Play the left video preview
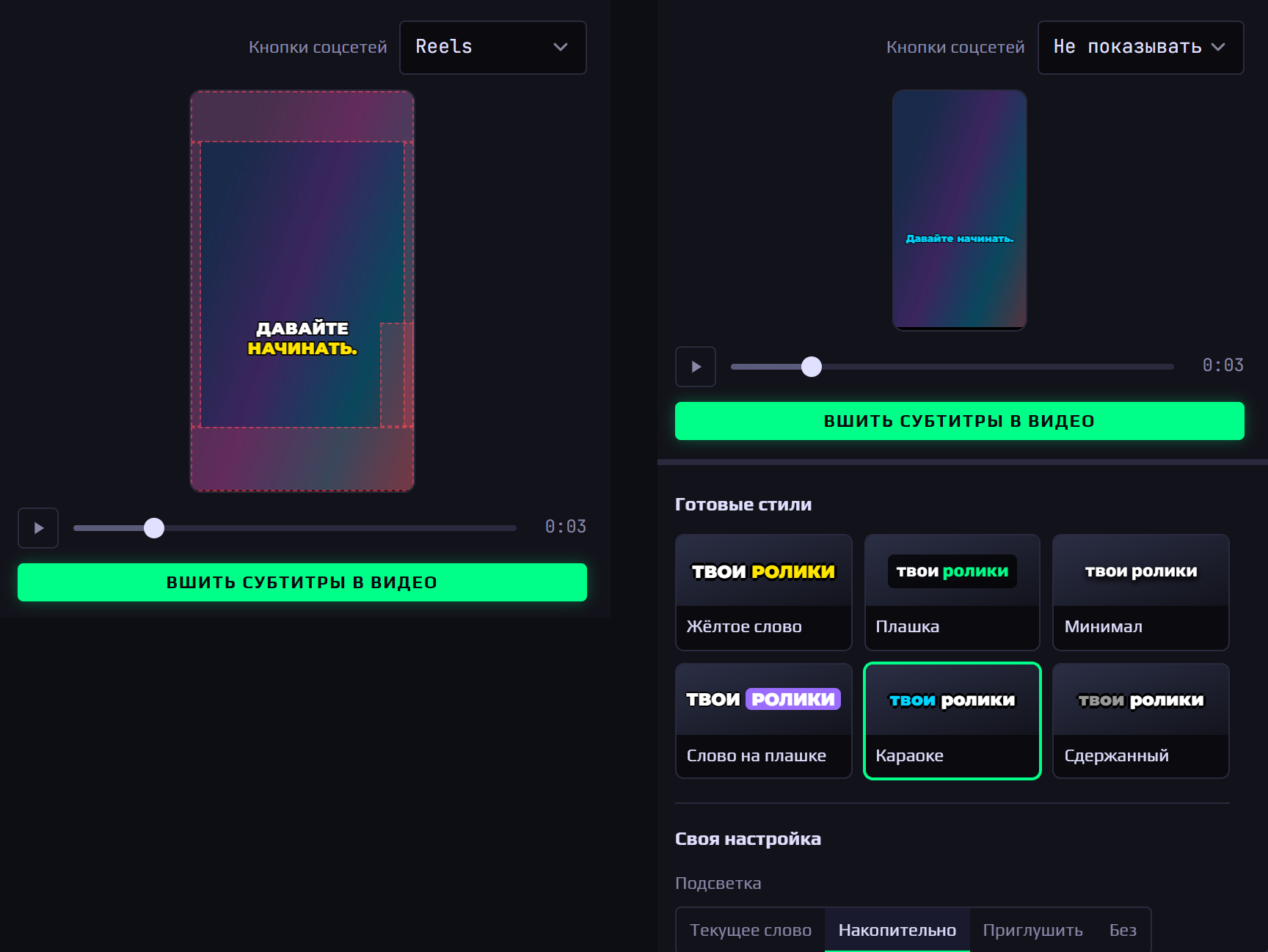This screenshot has width=1268, height=952. 38,528
